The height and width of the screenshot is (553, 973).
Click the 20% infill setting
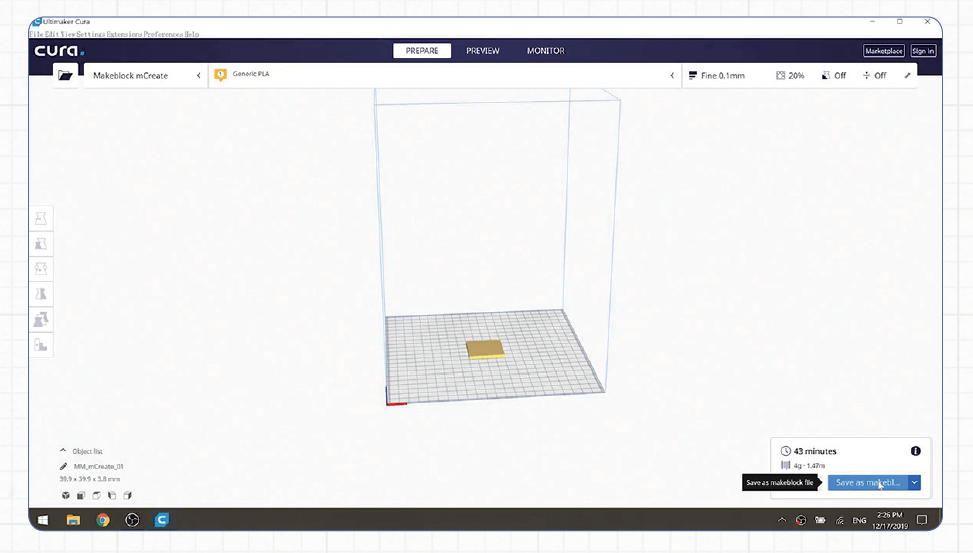(789, 75)
